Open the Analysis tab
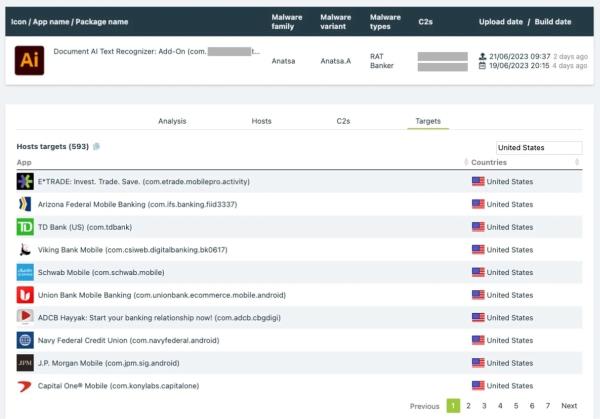The image size is (600, 419). pyautogui.click(x=172, y=121)
